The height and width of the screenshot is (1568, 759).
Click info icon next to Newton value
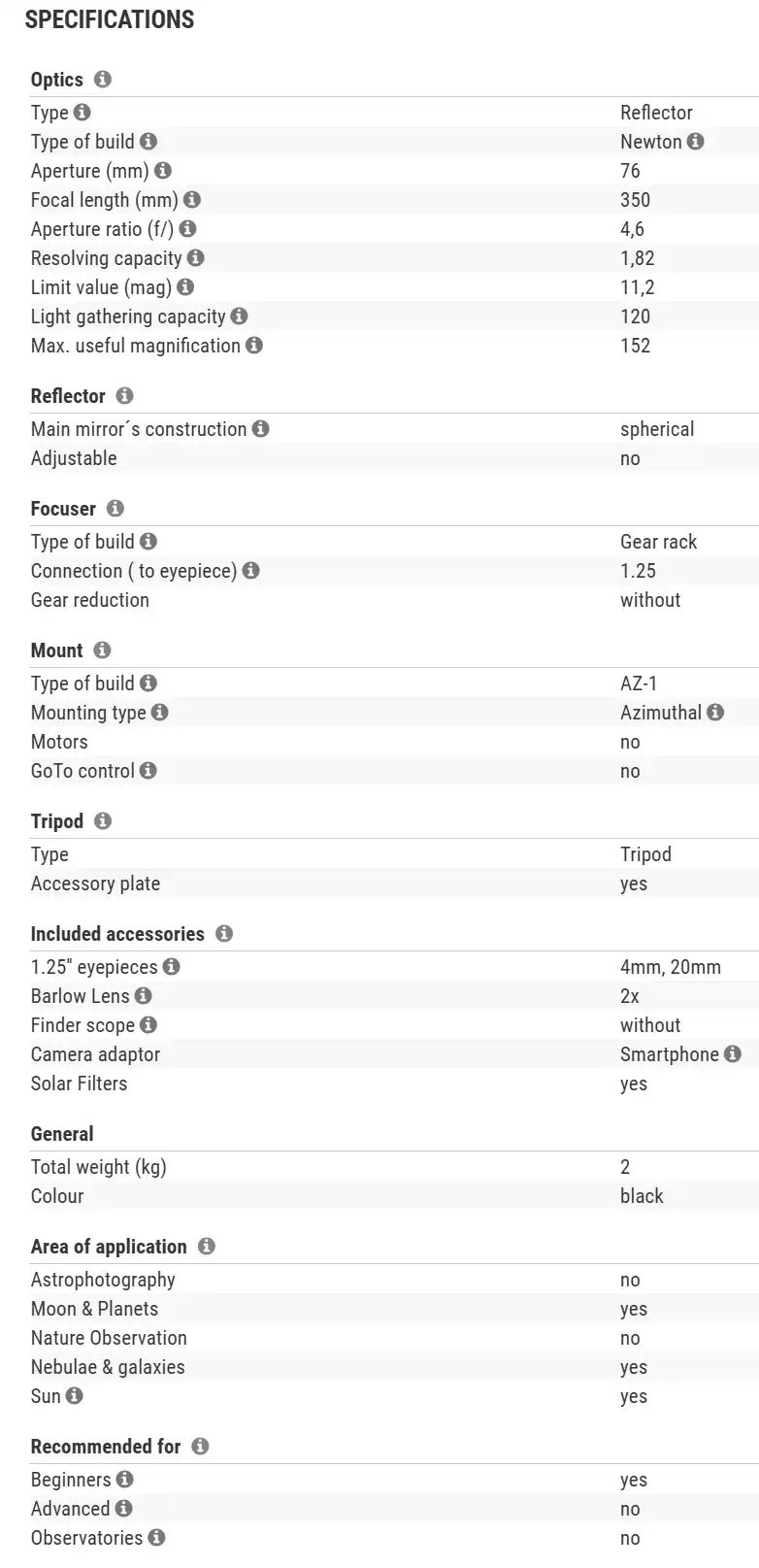696,142
